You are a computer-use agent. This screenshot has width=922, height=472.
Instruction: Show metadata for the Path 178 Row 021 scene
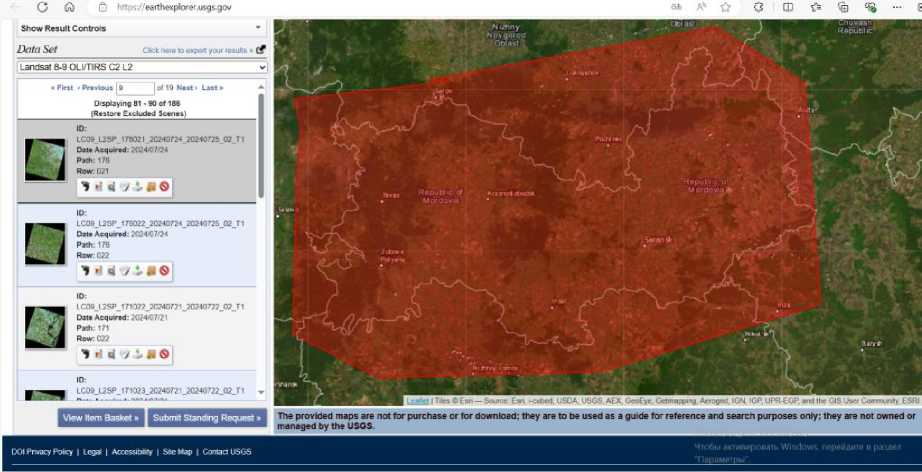pyautogui.click(x=124, y=187)
